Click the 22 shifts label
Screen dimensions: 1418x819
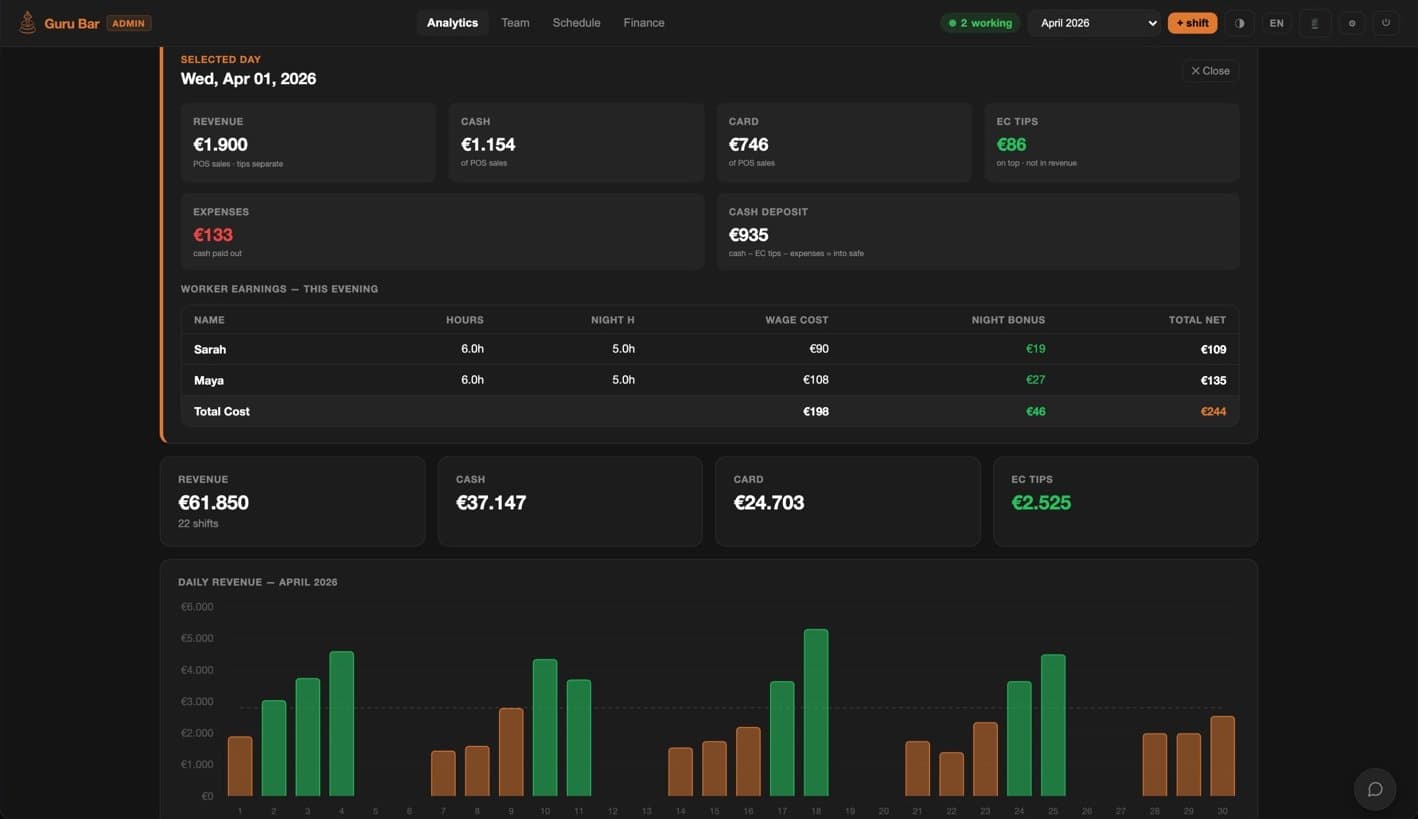(198, 524)
